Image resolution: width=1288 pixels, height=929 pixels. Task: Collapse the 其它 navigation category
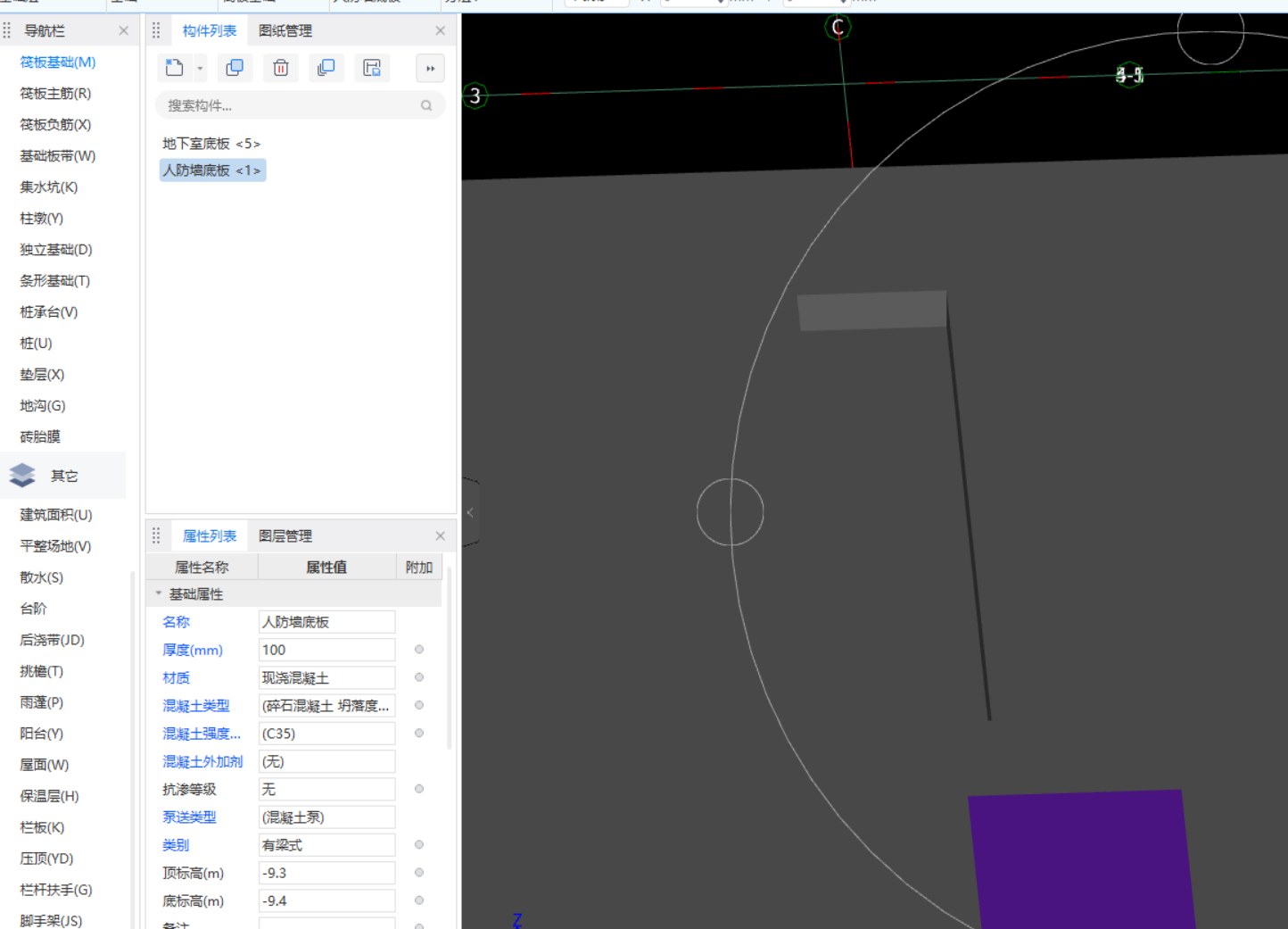point(63,476)
